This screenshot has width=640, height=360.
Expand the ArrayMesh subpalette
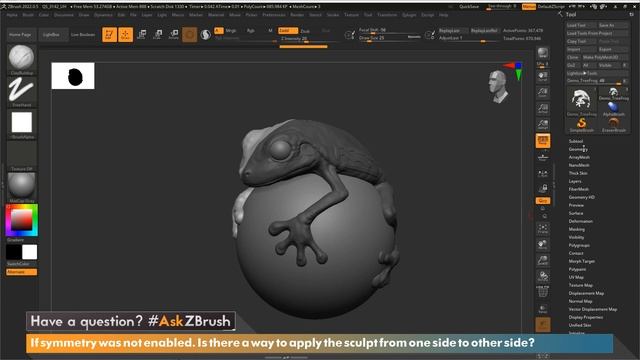pos(579,157)
